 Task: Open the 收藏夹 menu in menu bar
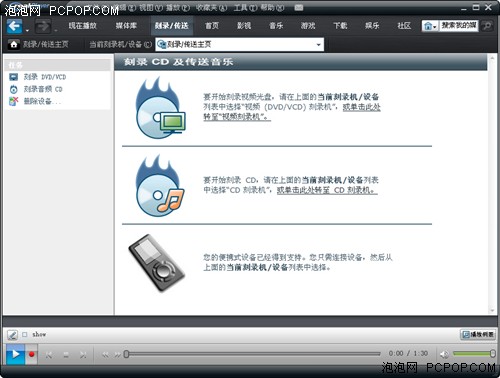point(211,7)
